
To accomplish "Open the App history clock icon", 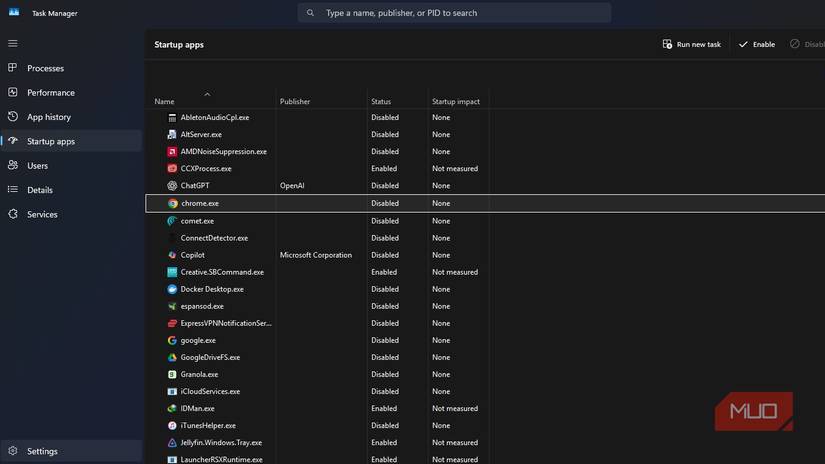I will pyautogui.click(x=13, y=116).
